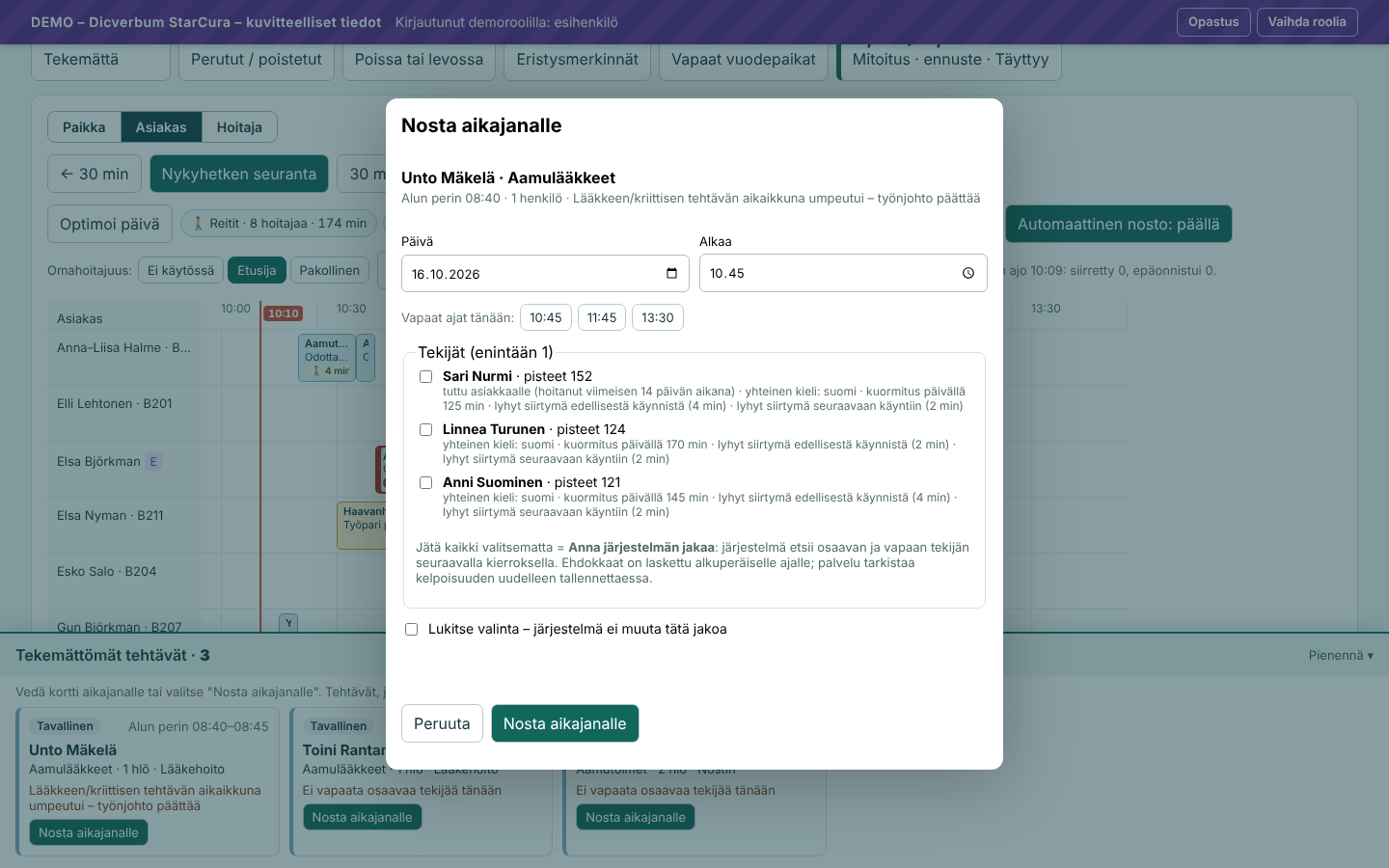Click Nosta aikajanalle on Toini Rantanen card
The image size is (1389, 868).
point(362,817)
